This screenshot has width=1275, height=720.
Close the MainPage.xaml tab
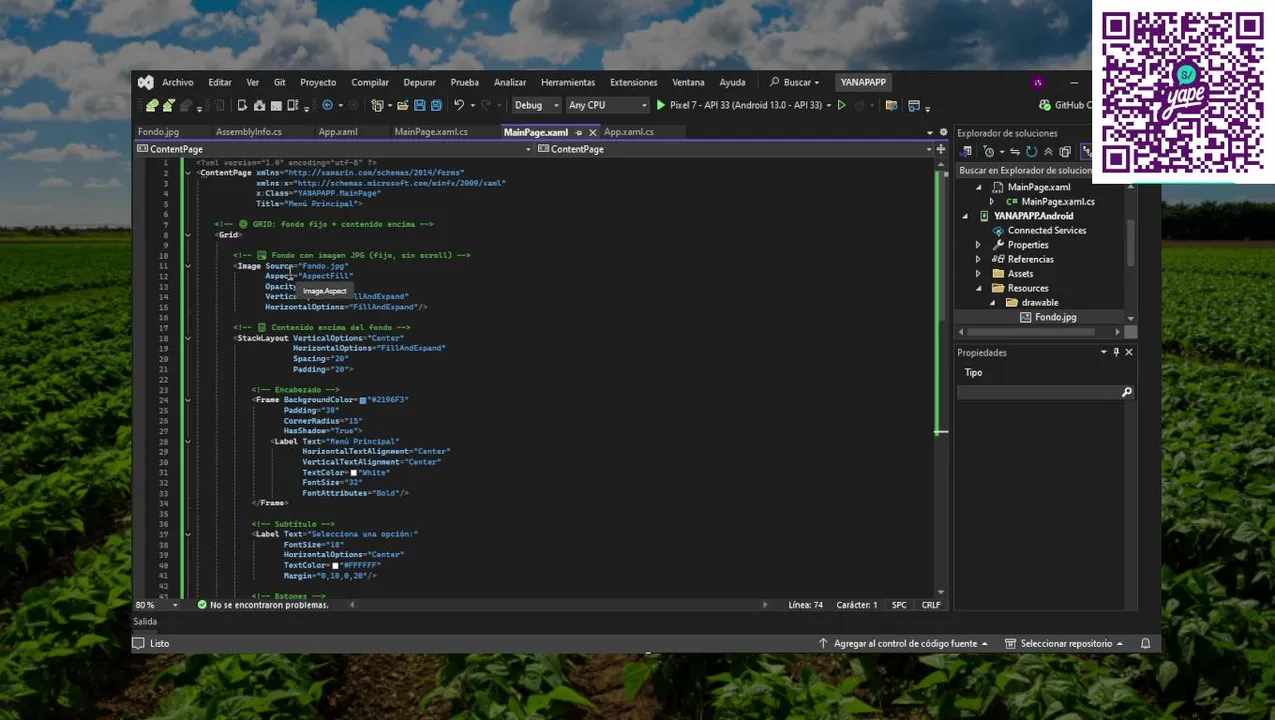click(593, 132)
